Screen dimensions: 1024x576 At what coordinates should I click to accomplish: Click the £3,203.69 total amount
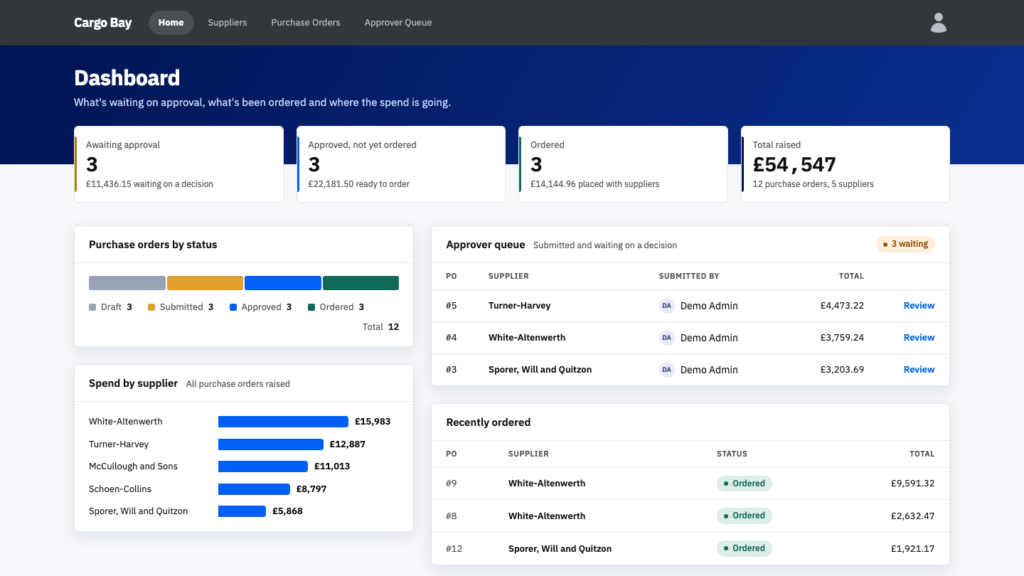(842, 370)
